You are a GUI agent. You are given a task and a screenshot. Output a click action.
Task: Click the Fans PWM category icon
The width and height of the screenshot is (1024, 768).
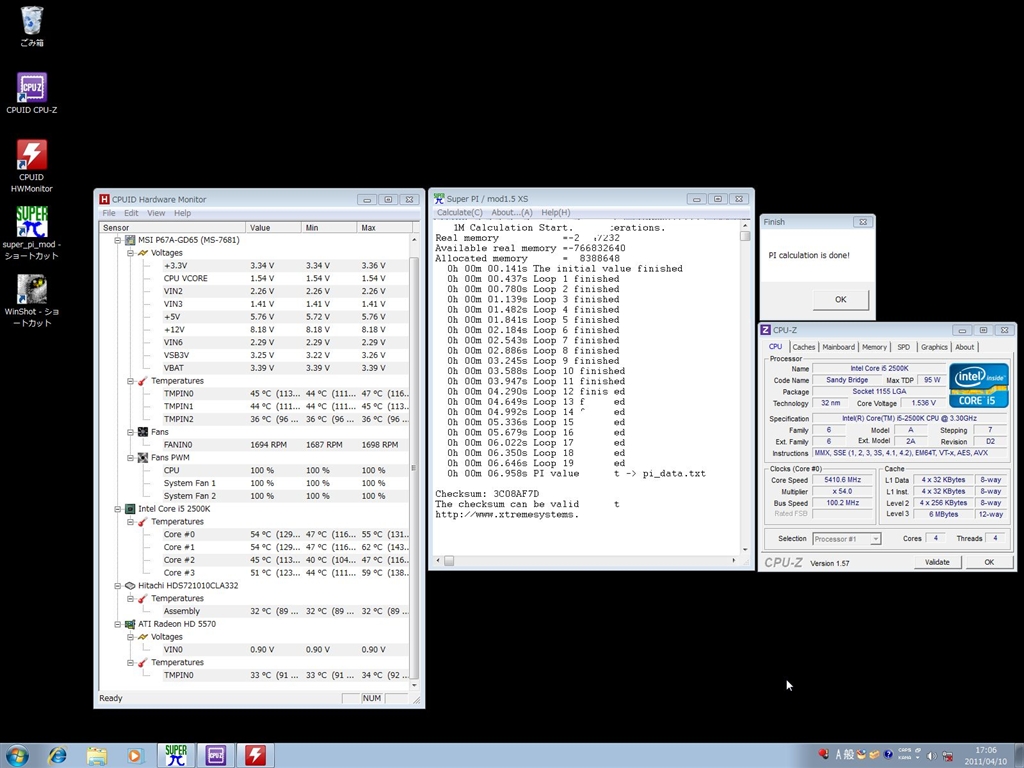click(x=142, y=458)
